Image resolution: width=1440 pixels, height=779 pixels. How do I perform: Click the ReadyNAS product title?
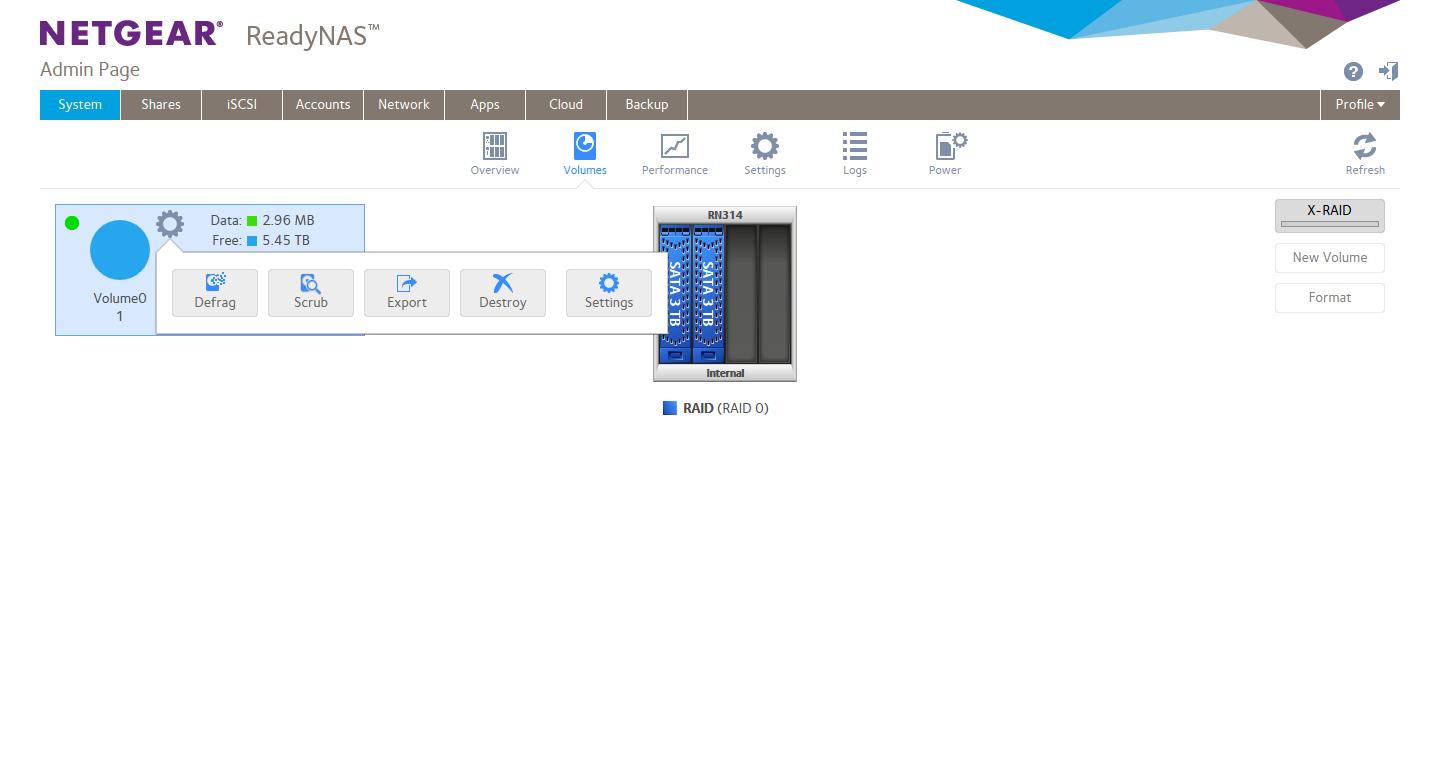coord(313,36)
